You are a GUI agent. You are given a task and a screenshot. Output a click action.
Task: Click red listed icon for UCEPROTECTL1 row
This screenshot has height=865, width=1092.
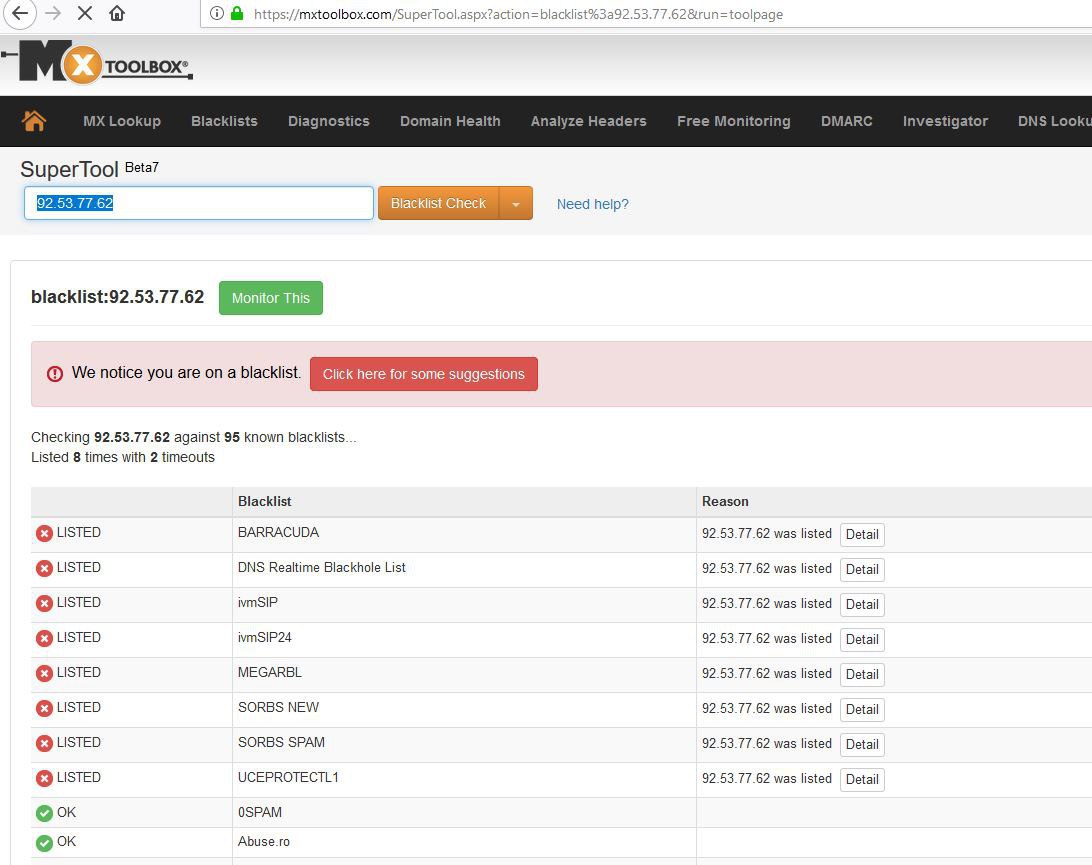click(44, 778)
